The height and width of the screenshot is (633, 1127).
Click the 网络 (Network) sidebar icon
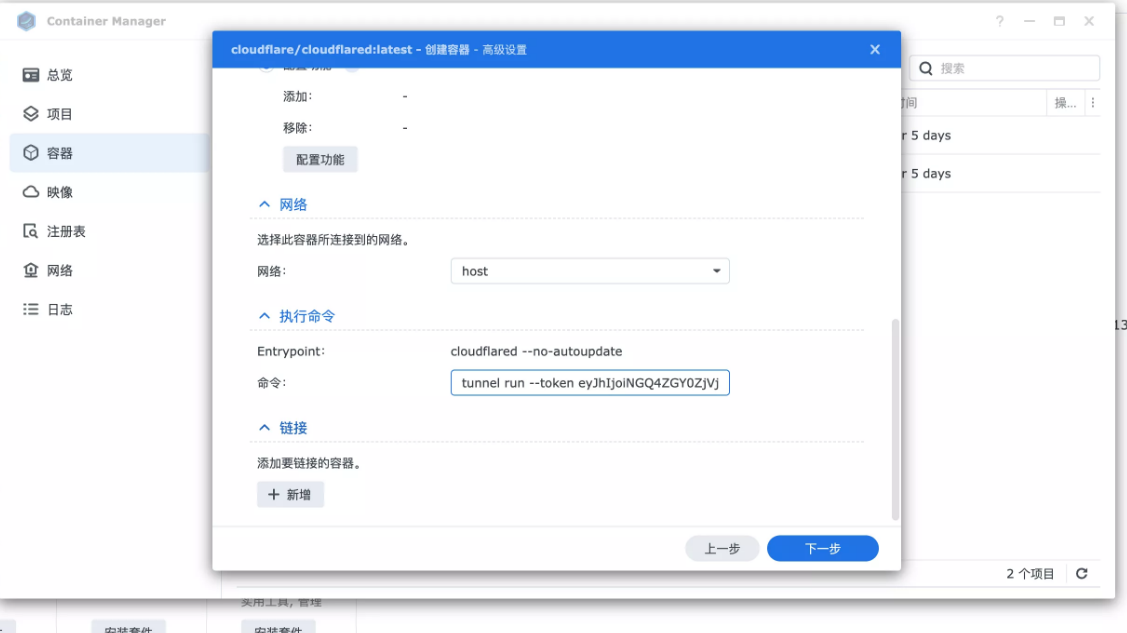tap(27, 269)
